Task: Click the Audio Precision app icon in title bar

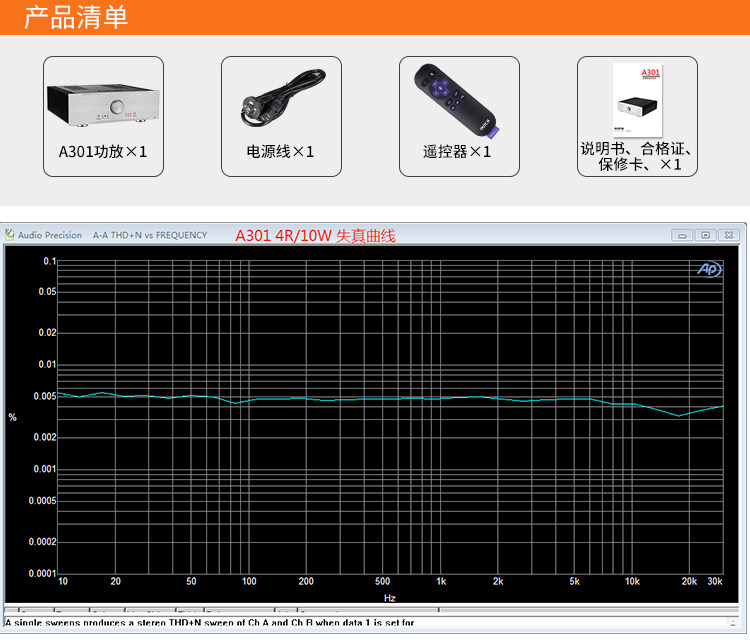Action: click(10, 234)
